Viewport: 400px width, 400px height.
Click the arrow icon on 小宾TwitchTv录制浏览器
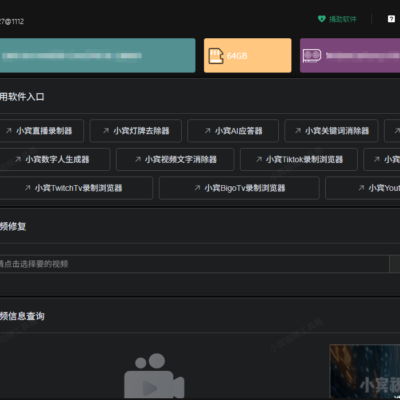(27, 188)
